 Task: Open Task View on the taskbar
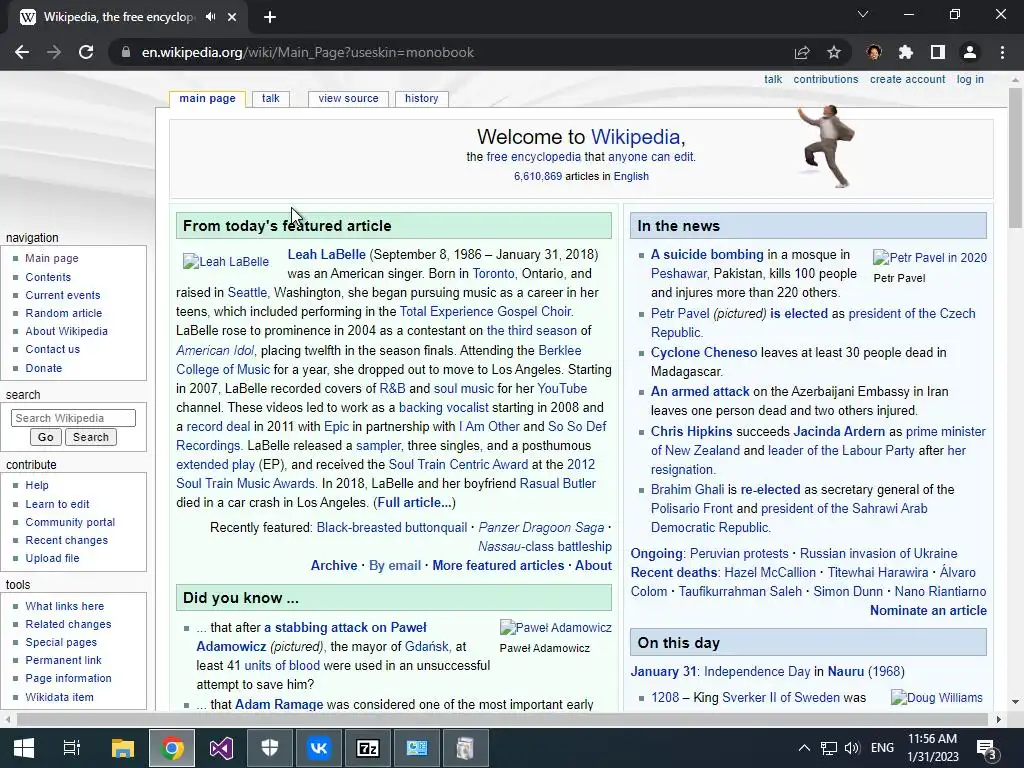tap(71, 748)
